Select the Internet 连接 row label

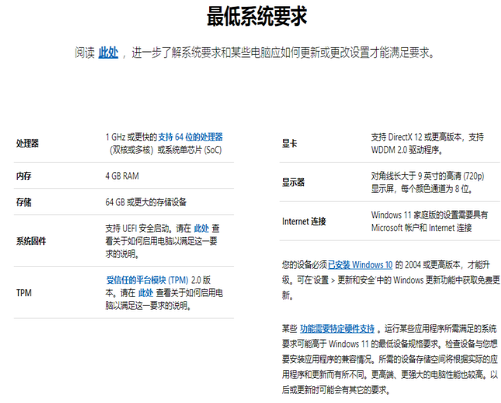point(304,221)
